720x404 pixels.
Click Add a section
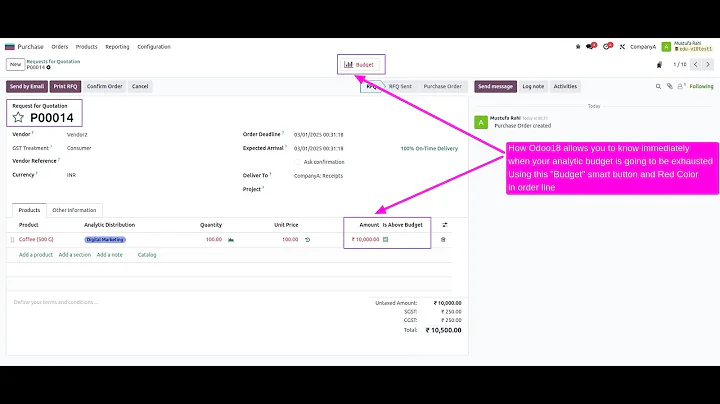(74, 255)
